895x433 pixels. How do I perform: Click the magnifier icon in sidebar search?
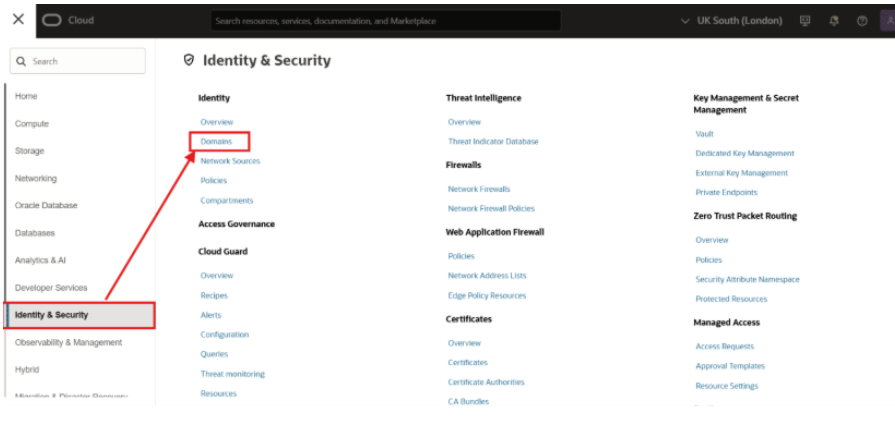pyautogui.click(x=20, y=62)
